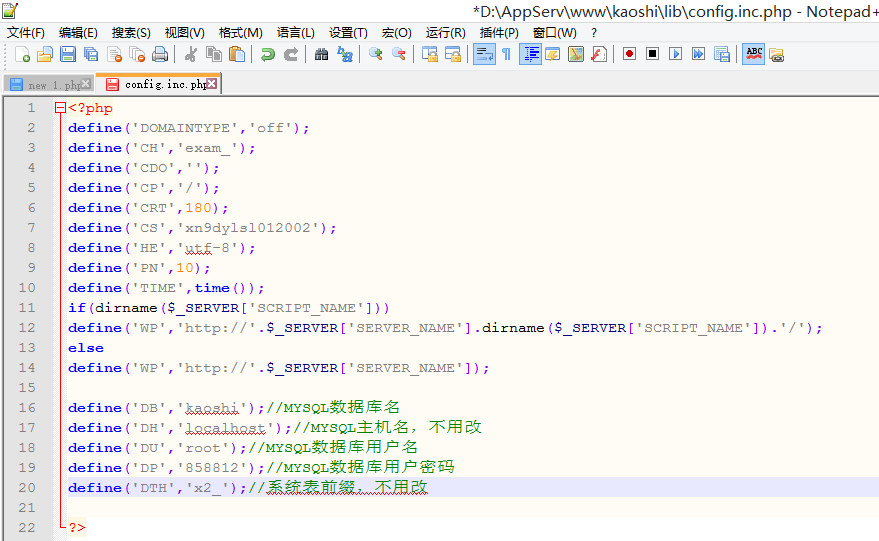
Task: Click the else keyword on line 13
Action: [x=86, y=348]
